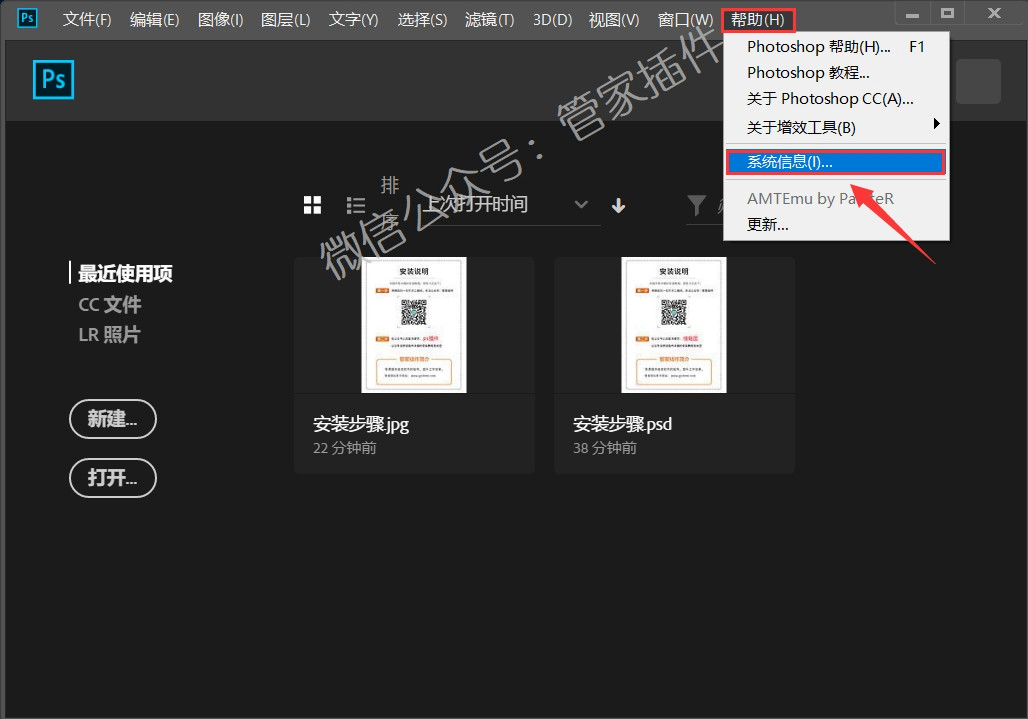
Task: Switch to grid view layout
Action: (312, 205)
